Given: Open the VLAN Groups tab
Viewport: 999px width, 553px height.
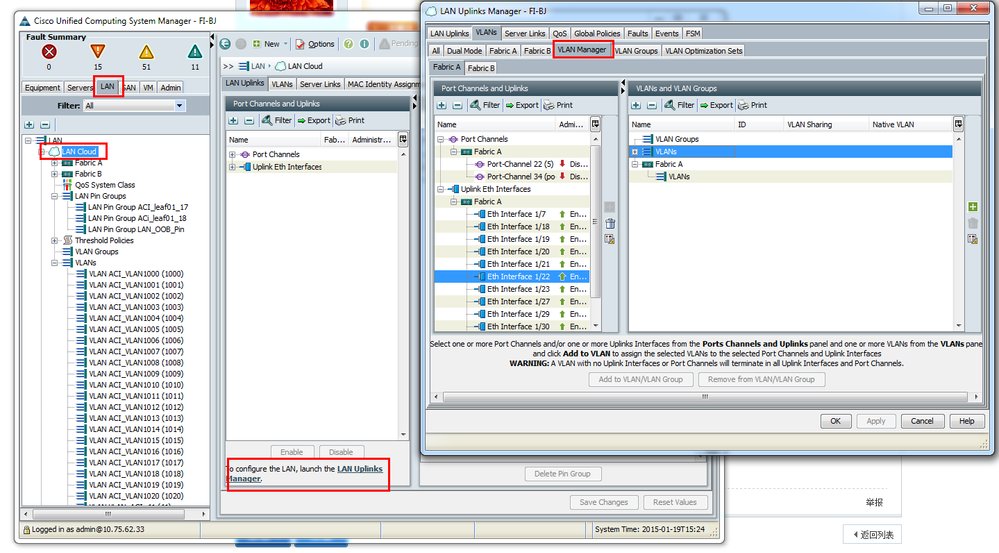Looking at the screenshot, I should click(x=636, y=51).
